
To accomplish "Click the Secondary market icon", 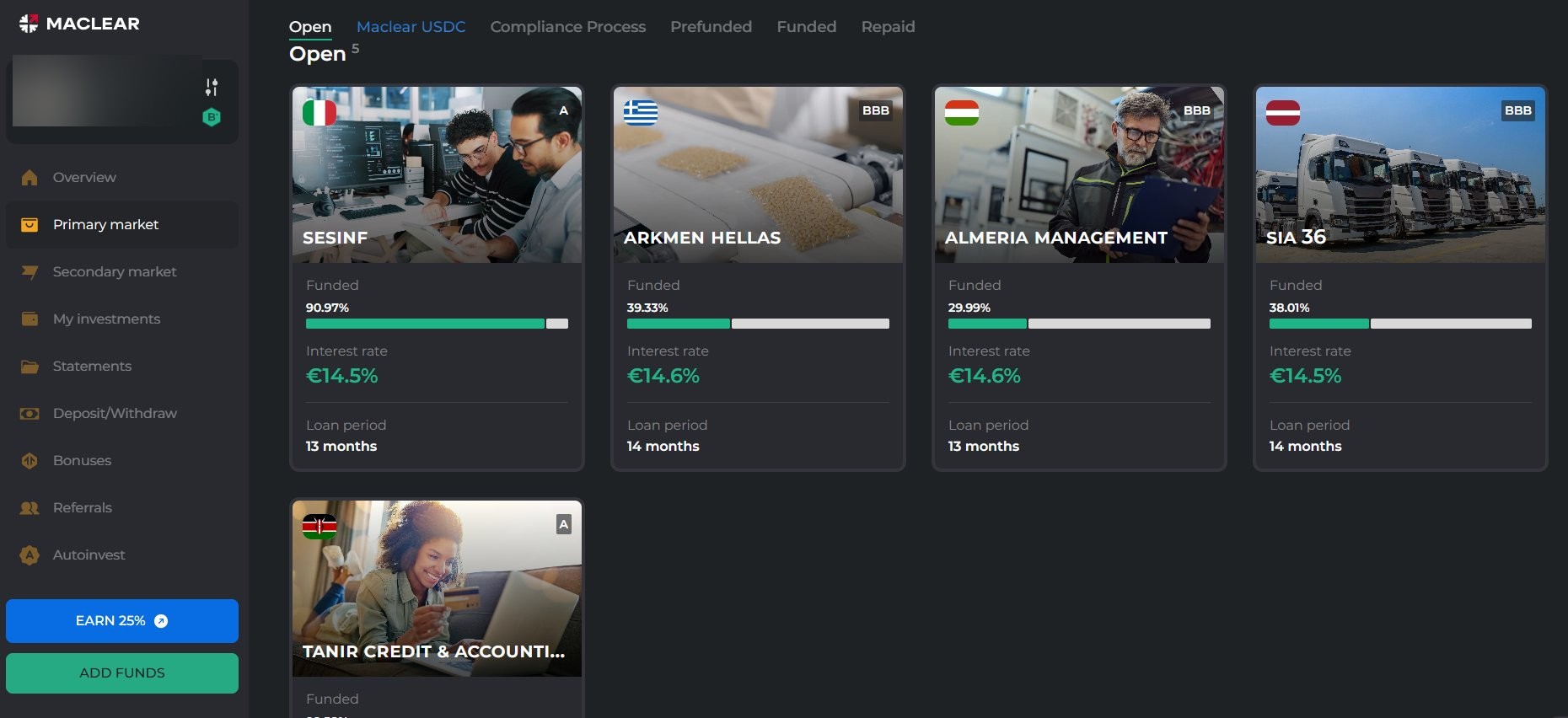I will point(30,271).
